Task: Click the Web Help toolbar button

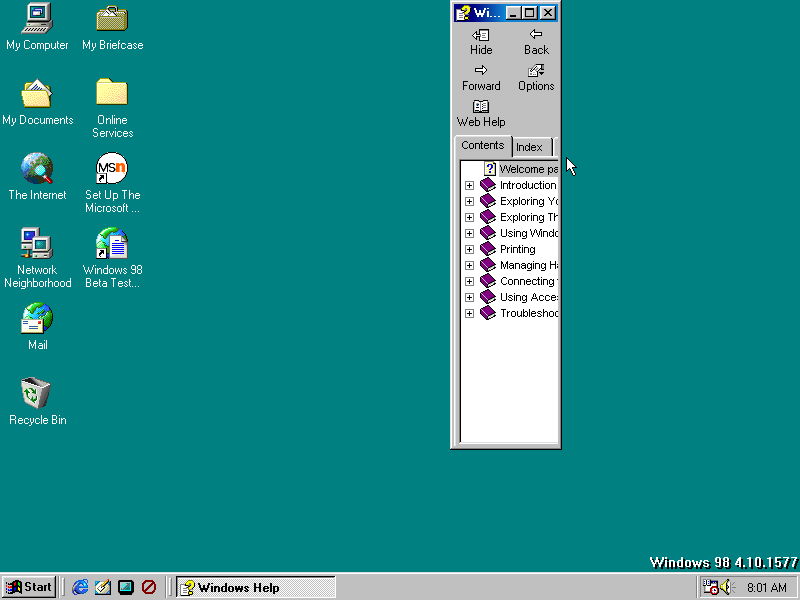Action: (481, 114)
